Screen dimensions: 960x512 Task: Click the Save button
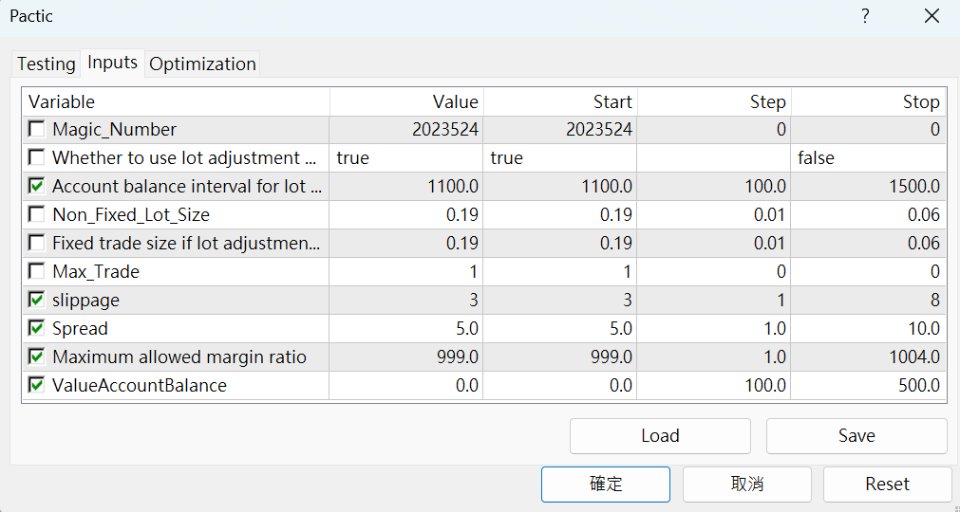[857, 435]
